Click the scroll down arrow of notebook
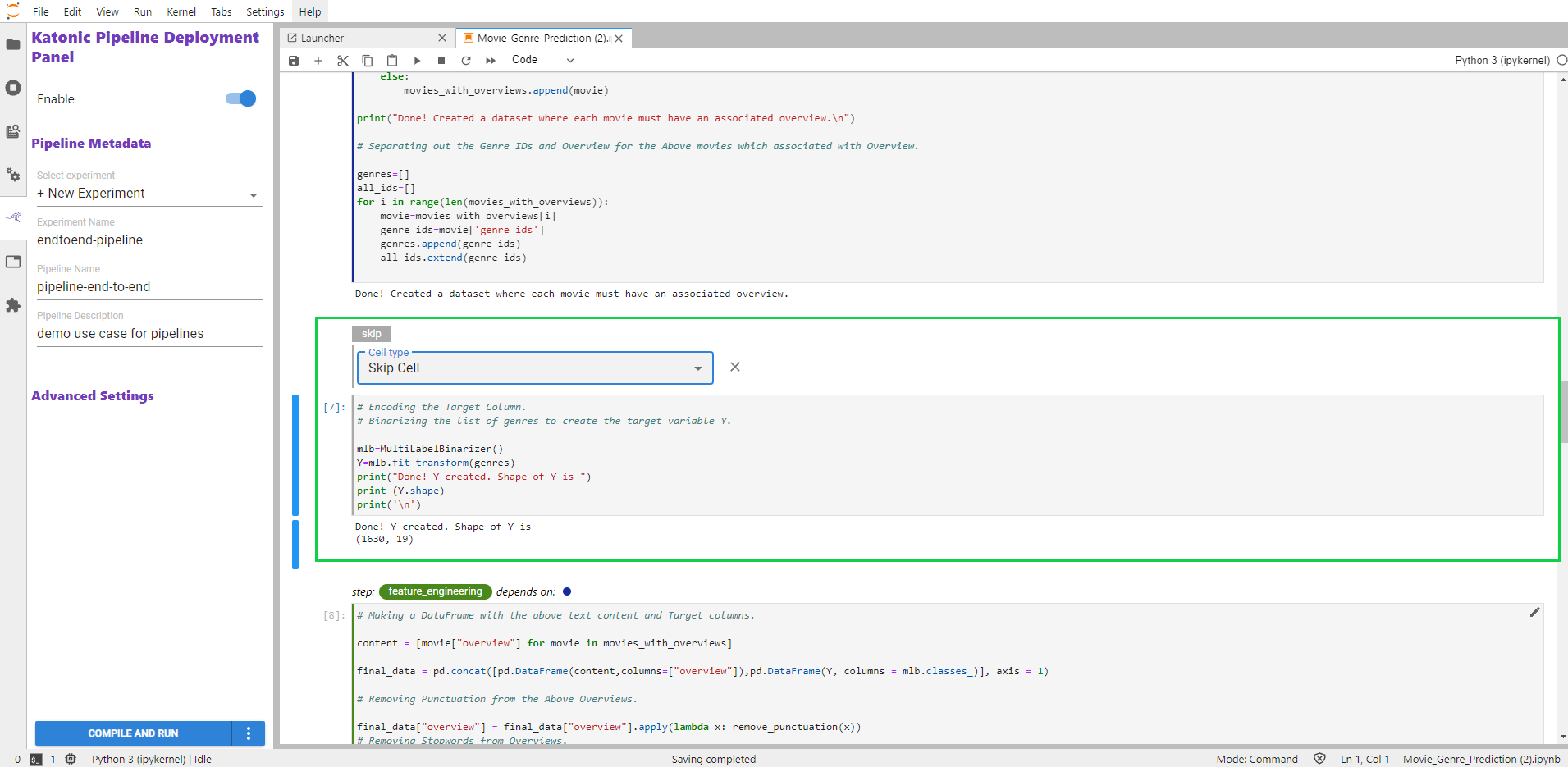 [1563, 737]
